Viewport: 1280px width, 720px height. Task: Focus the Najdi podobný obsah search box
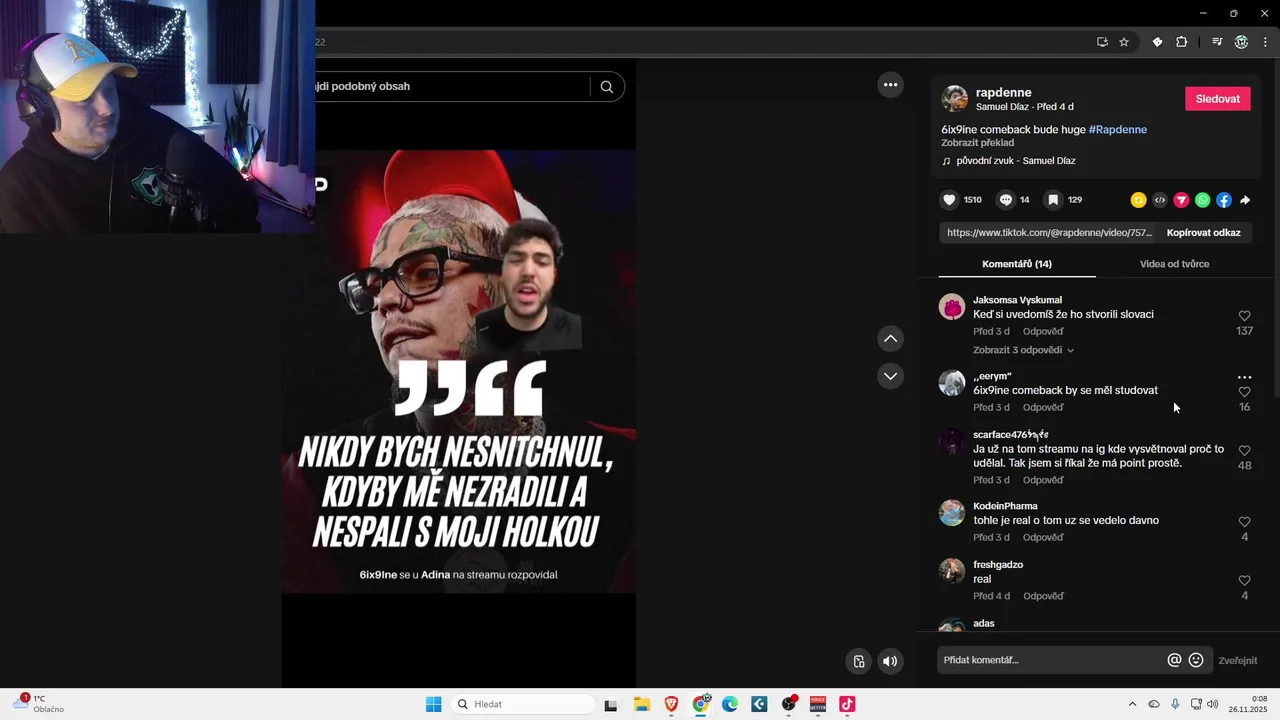(x=450, y=86)
